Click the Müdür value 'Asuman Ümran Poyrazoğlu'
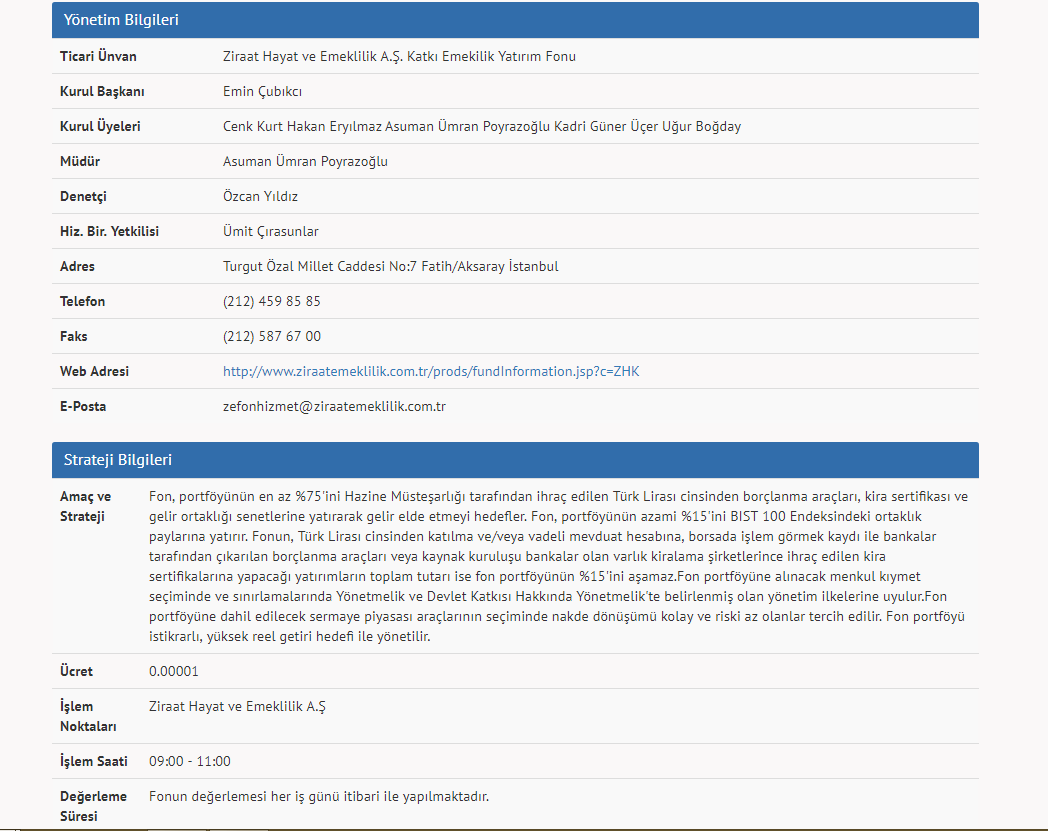The width and height of the screenshot is (1048, 831). tap(305, 161)
